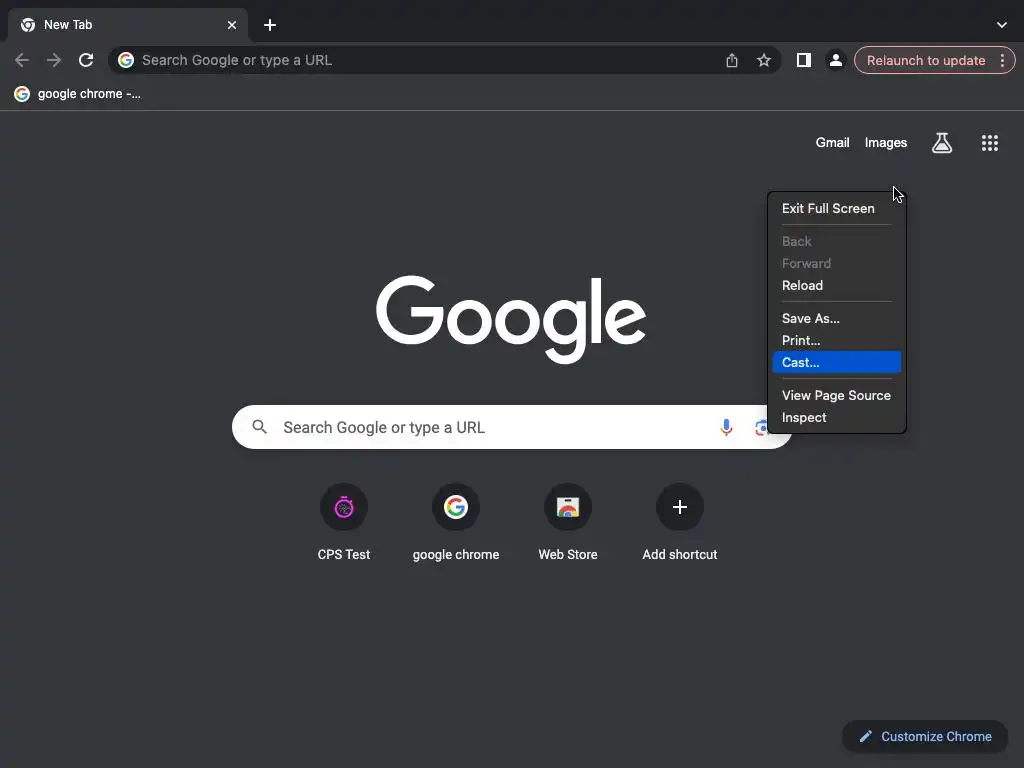Switch to the New Tab tab

[x=127, y=25]
